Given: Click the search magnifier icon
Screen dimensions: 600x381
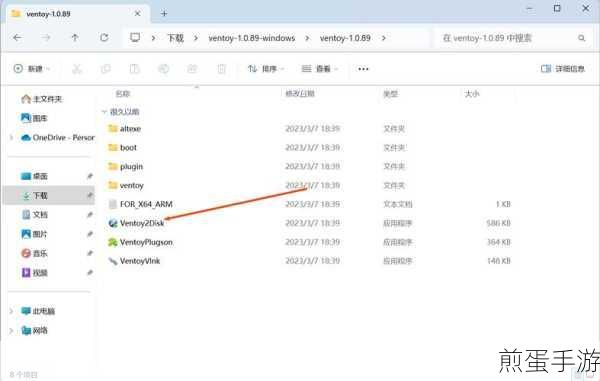Looking at the screenshot, I should click(582, 38).
